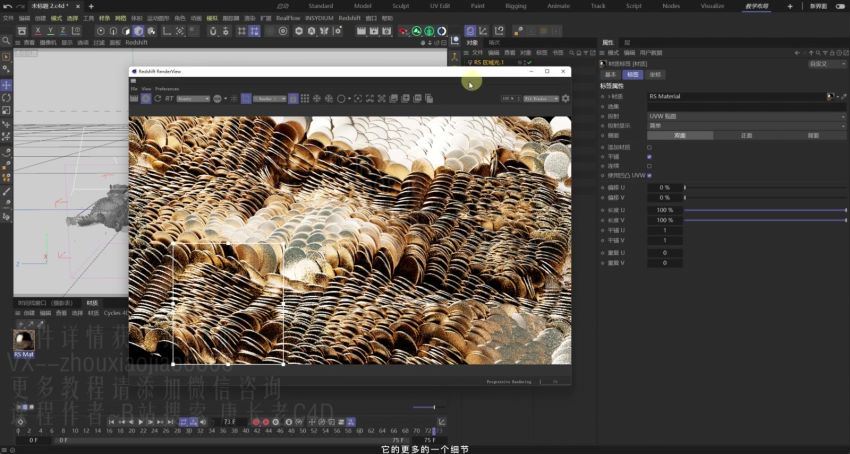Open the INSYDIUM menu
Screen dimensions: 850x454
click(320, 18)
